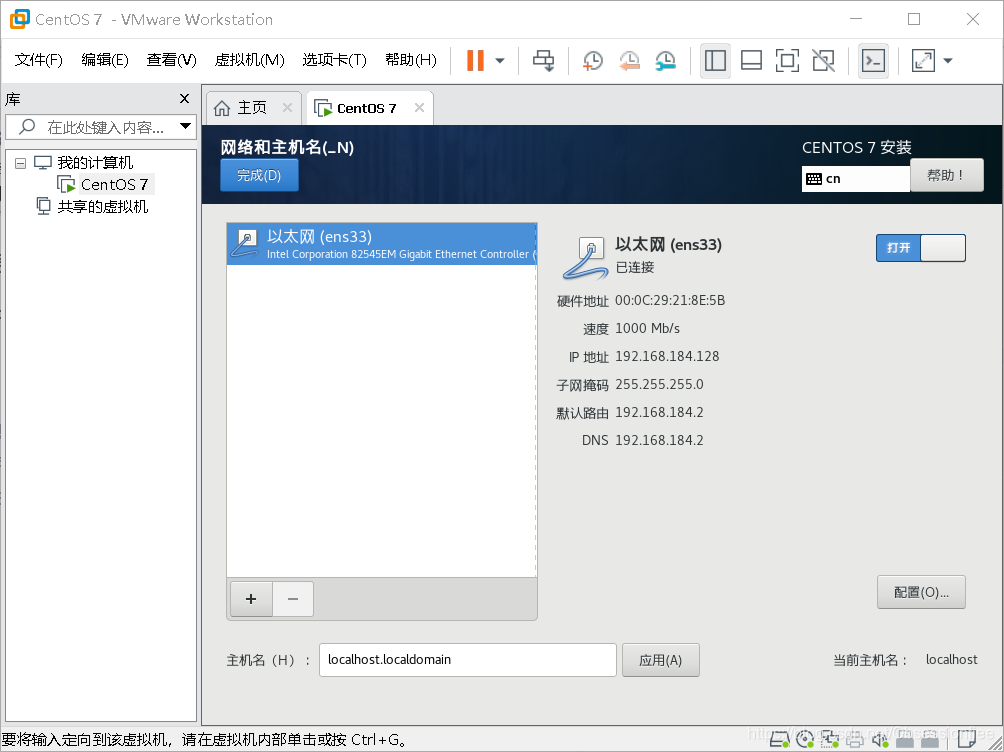1004x752 pixels.
Task: Collapse the 我的计算机 tree node
Action: click(x=20, y=163)
